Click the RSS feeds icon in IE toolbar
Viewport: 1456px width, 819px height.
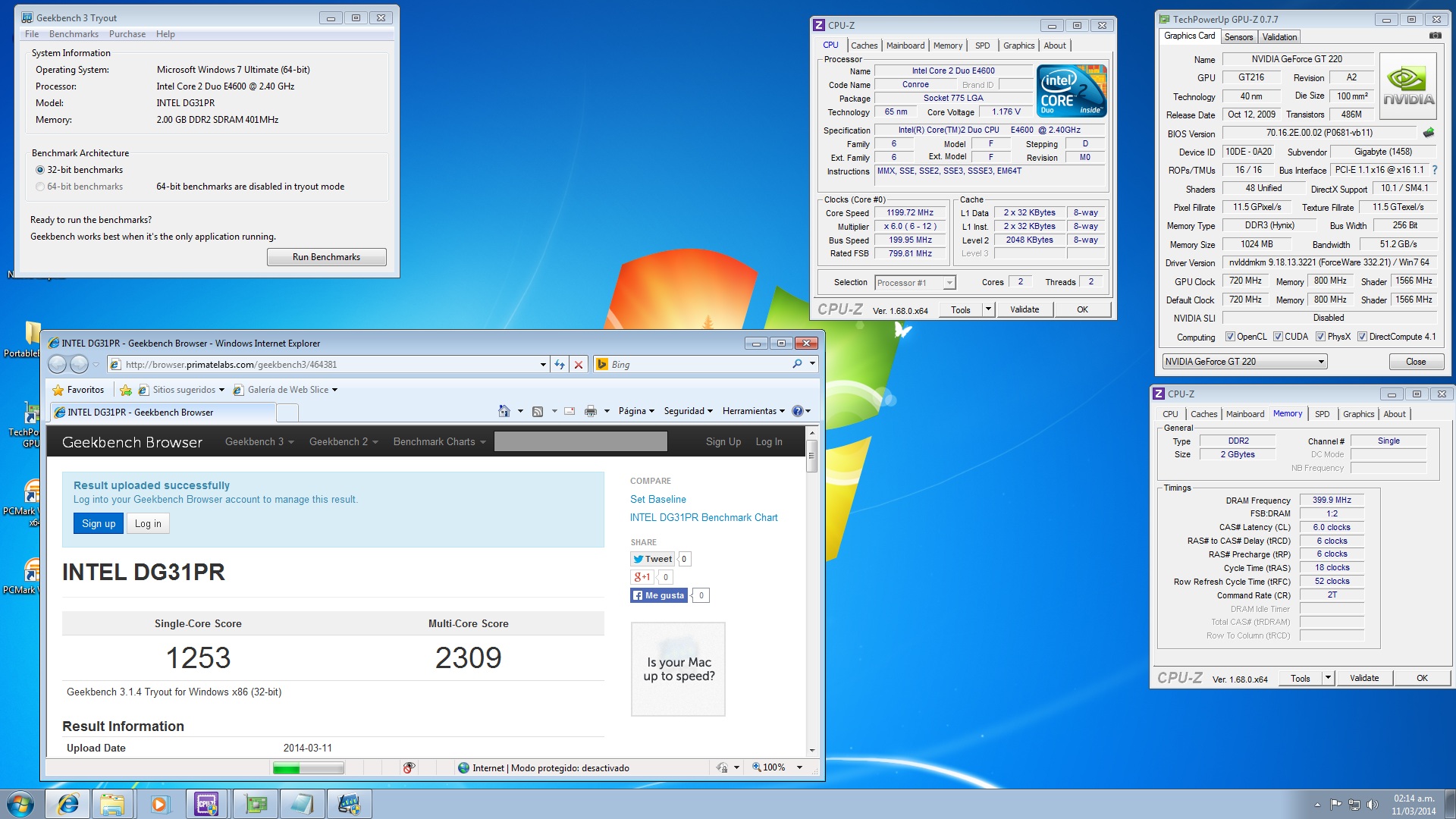pos(538,411)
